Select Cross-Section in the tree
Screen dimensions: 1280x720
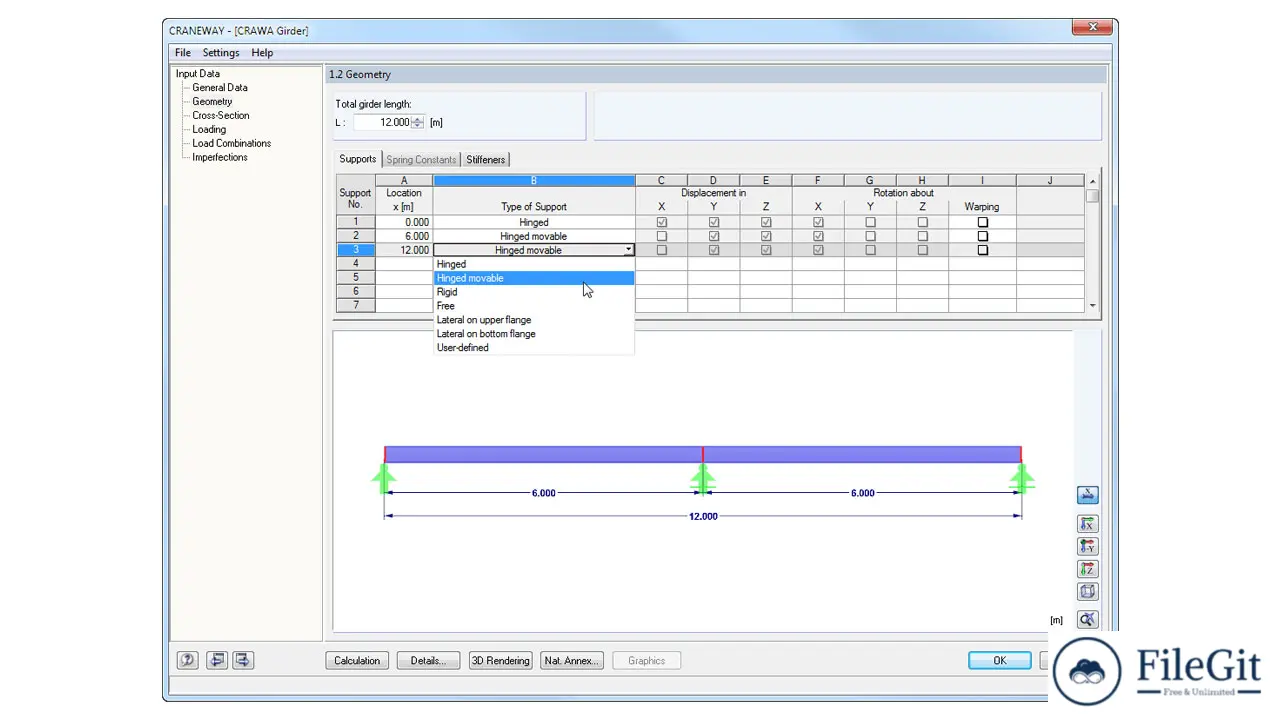221,116
